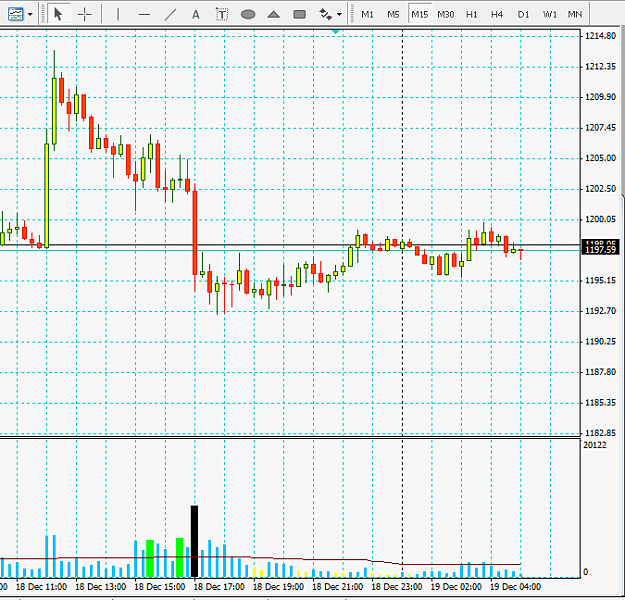This screenshot has width=625, height=600.
Task: Switch to M1 timeframe
Action: pos(368,15)
